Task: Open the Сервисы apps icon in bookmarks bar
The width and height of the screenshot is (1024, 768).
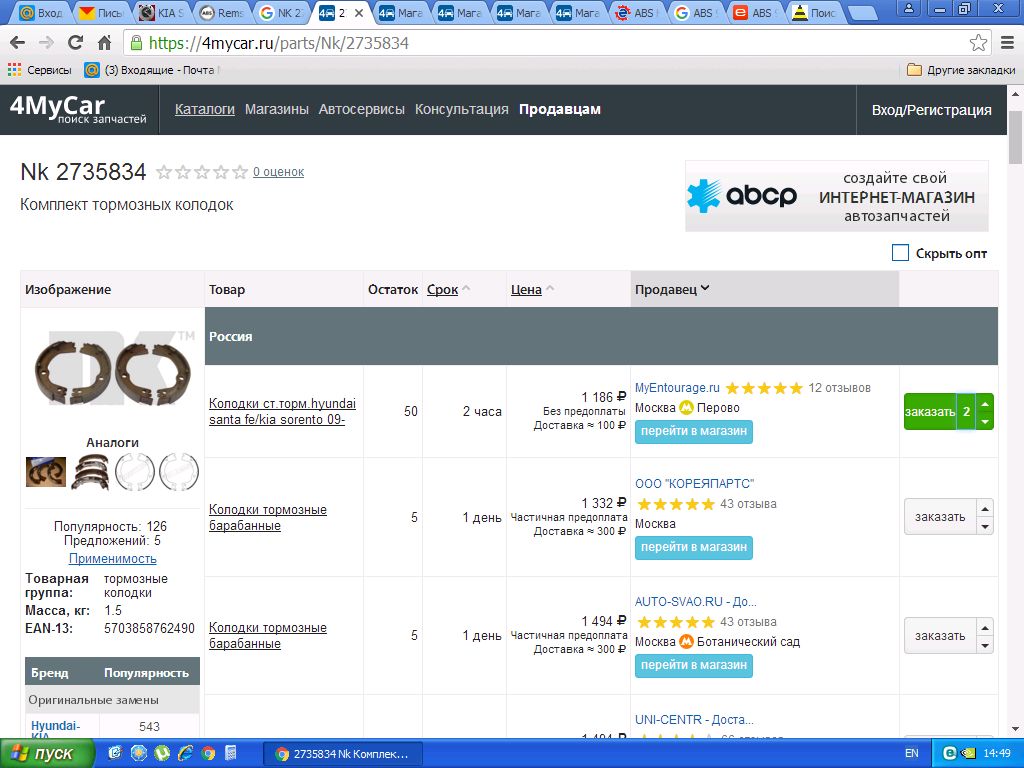Action: tap(14, 70)
